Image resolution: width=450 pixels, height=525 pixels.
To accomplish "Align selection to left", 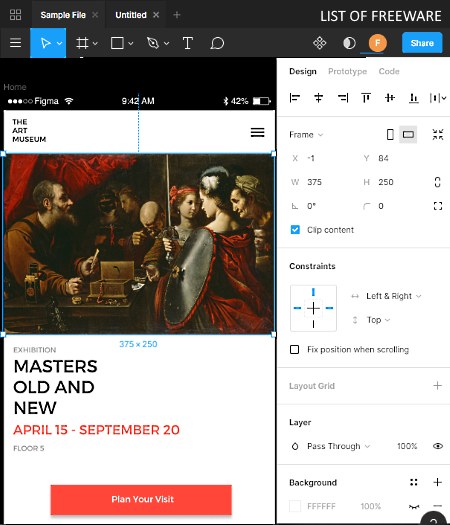I will point(295,98).
